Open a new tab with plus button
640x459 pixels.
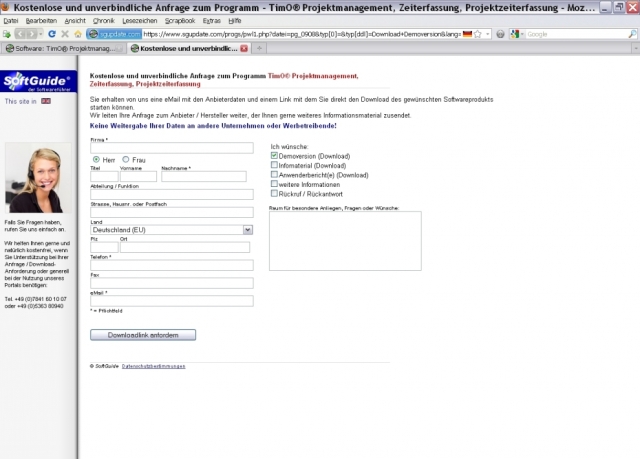click(x=259, y=49)
